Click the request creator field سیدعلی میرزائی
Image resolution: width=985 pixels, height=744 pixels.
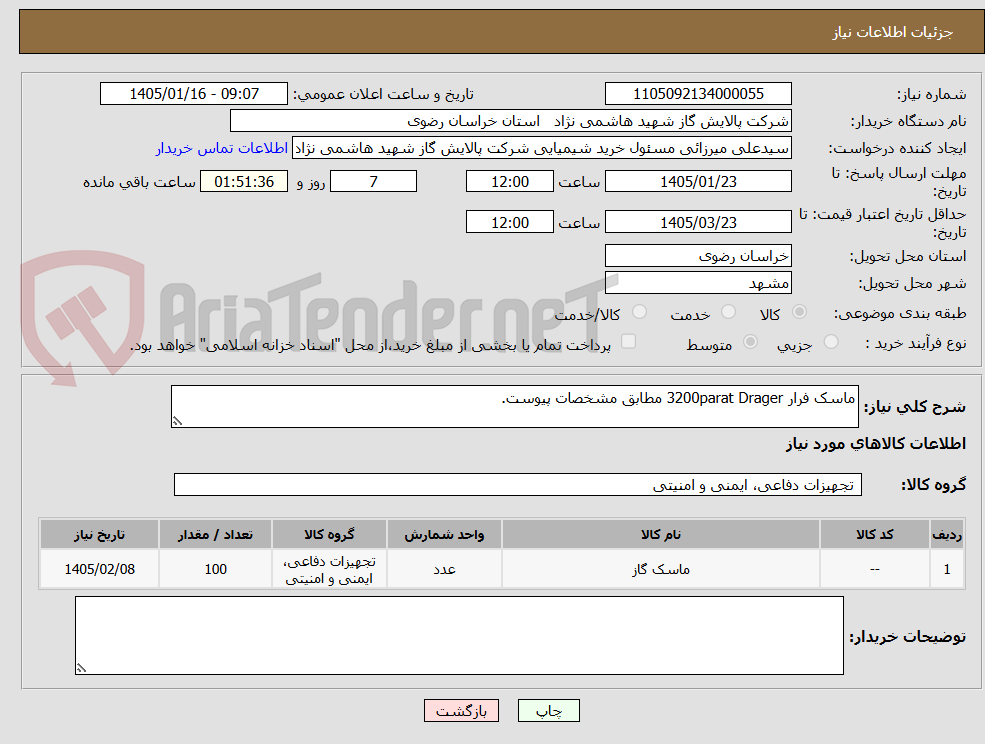tap(541, 148)
